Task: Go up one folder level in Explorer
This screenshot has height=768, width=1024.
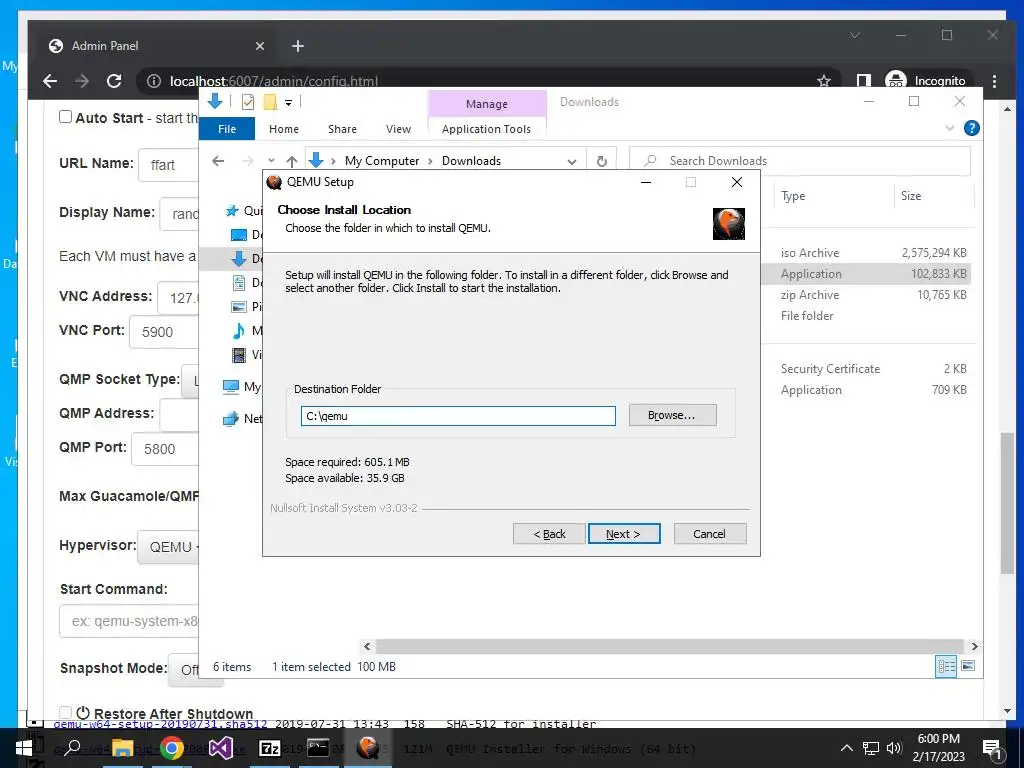Action: [292, 161]
